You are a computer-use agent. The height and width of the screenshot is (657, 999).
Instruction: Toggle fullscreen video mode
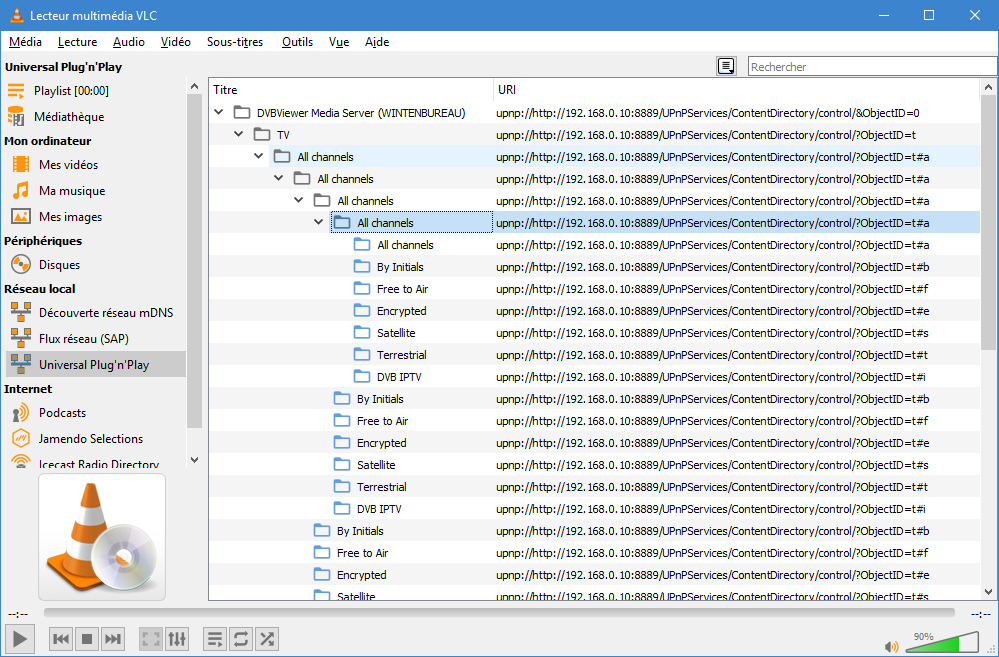click(150, 638)
